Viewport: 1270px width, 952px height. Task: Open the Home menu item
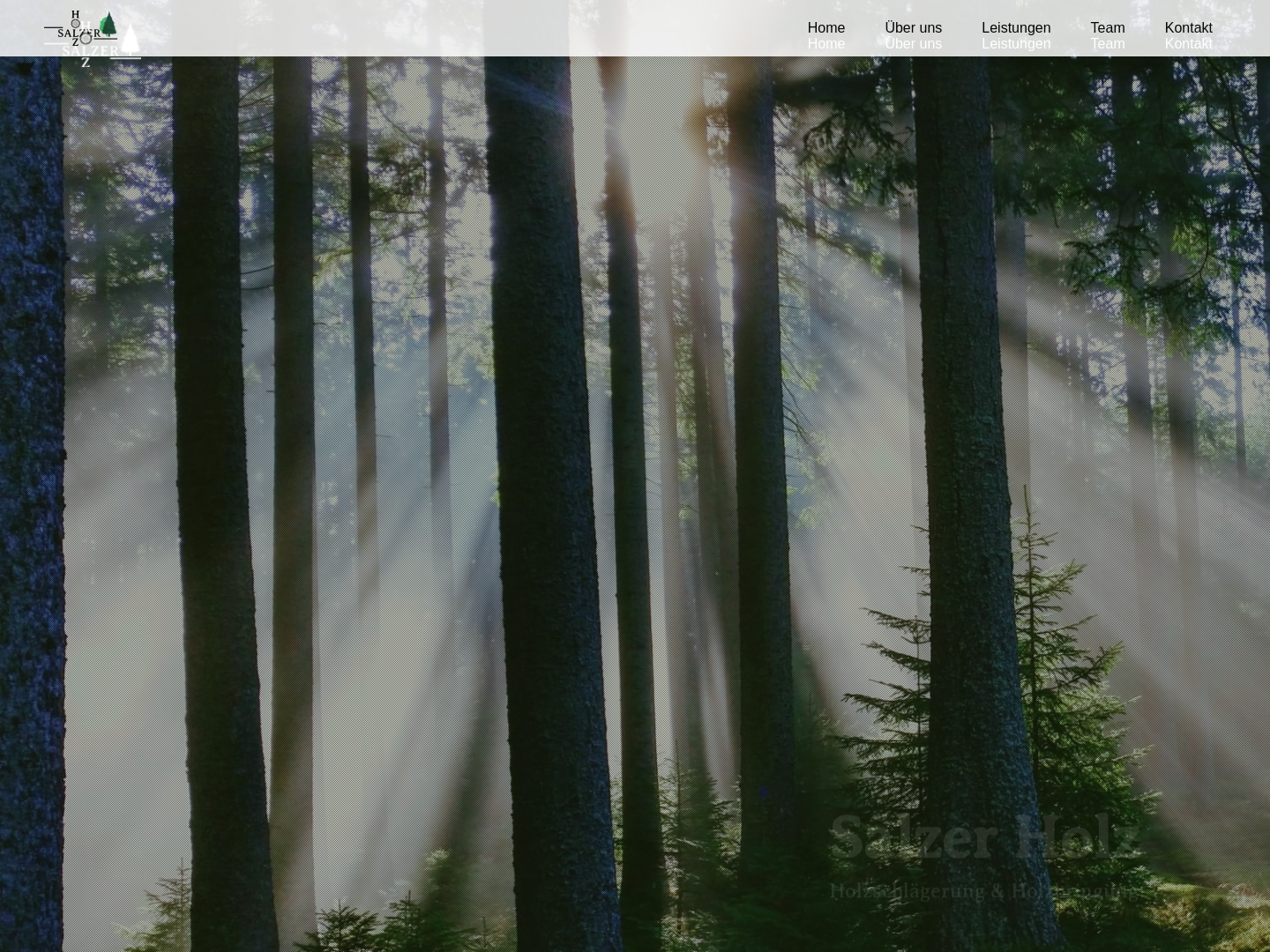(825, 28)
